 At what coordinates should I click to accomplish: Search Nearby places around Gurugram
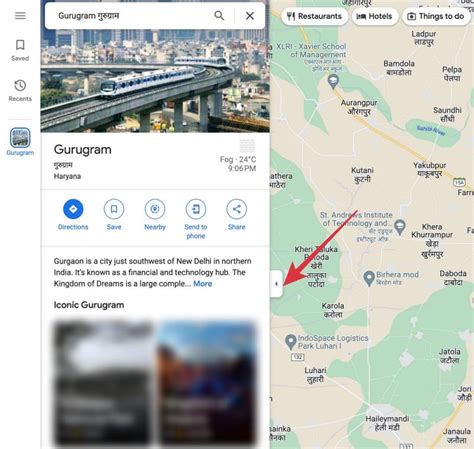(155, 215)
